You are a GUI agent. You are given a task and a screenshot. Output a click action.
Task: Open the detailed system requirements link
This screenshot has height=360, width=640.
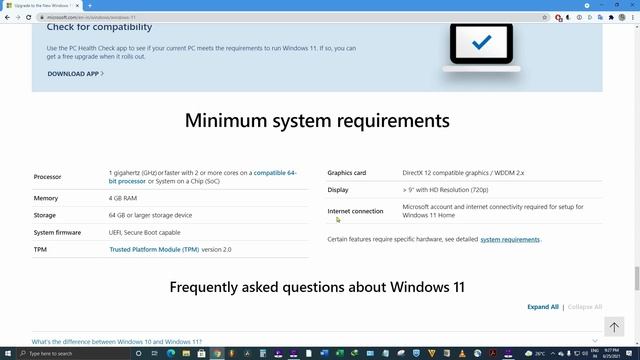(x=510, y=240)
